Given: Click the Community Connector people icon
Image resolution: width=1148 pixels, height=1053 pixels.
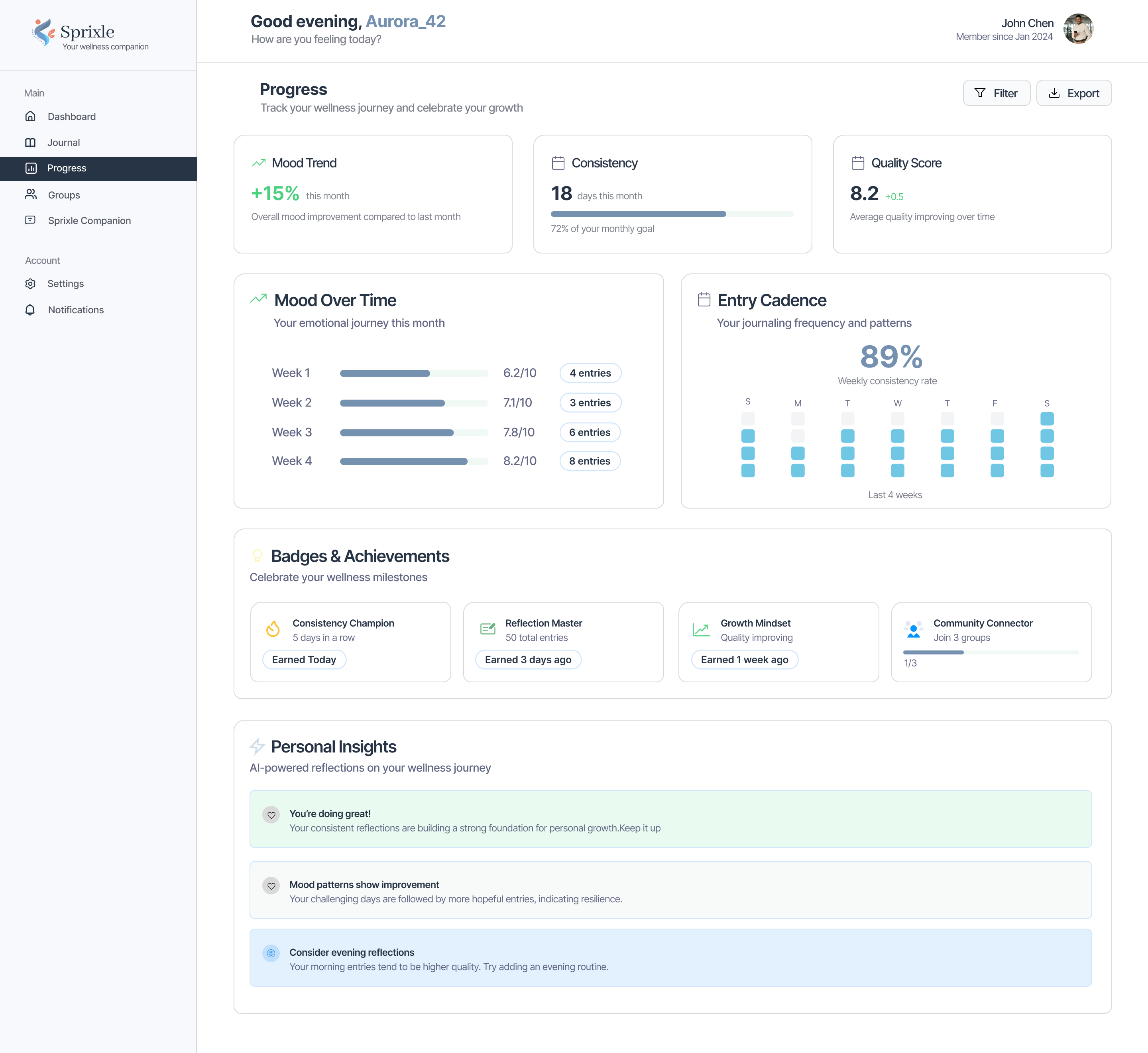Looking at the screenshot, I should (x=913, y=629).
